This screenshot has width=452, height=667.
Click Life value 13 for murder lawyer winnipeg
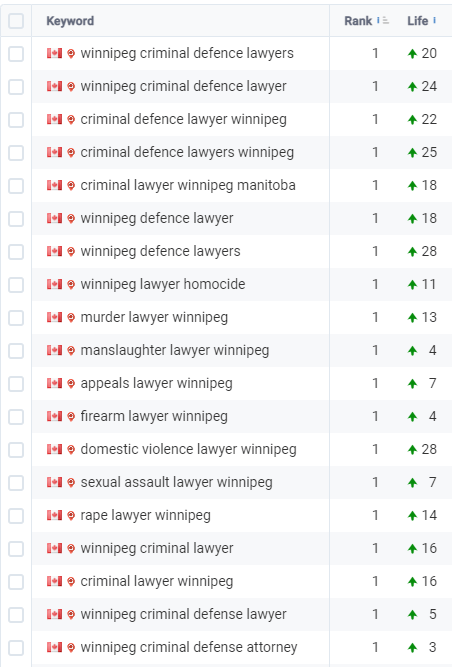click(429, 317)
